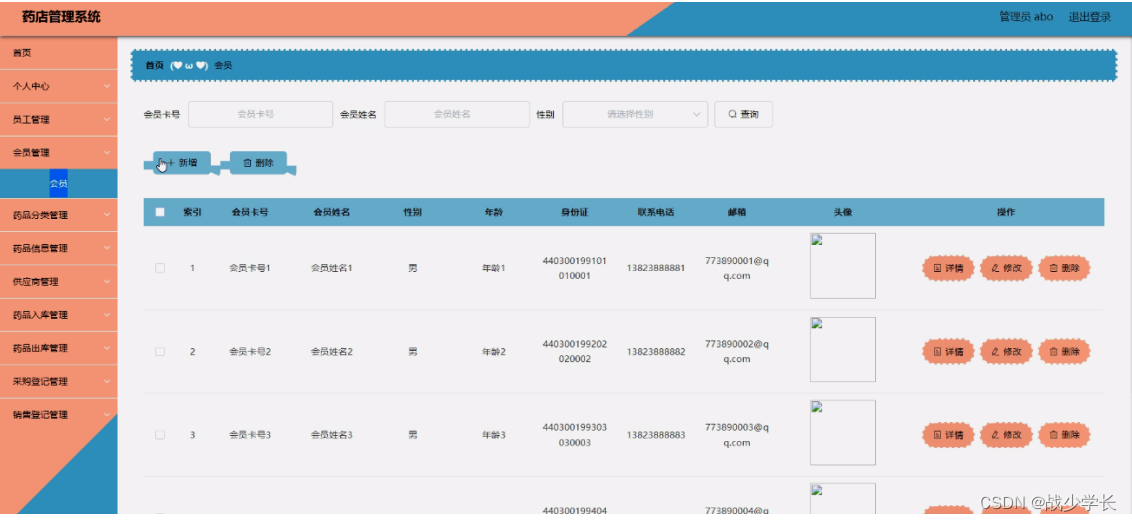Click phone number 13823888883
Screen dimensions: 1132x521
click(656, 435)
